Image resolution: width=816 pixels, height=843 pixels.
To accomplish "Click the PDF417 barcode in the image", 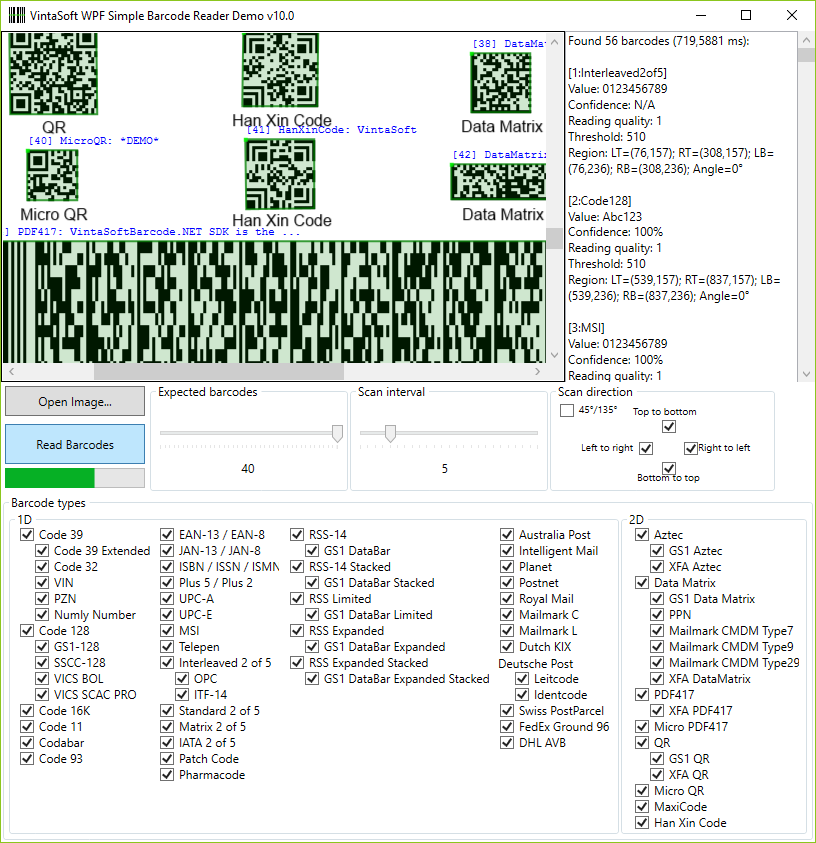I will (274, 302).
